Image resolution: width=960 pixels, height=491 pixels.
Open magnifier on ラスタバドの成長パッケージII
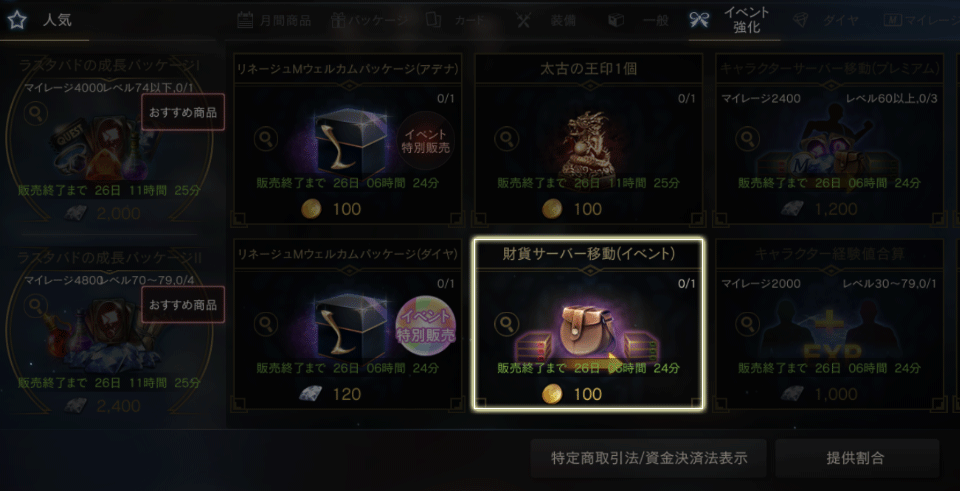click(37, 307)
